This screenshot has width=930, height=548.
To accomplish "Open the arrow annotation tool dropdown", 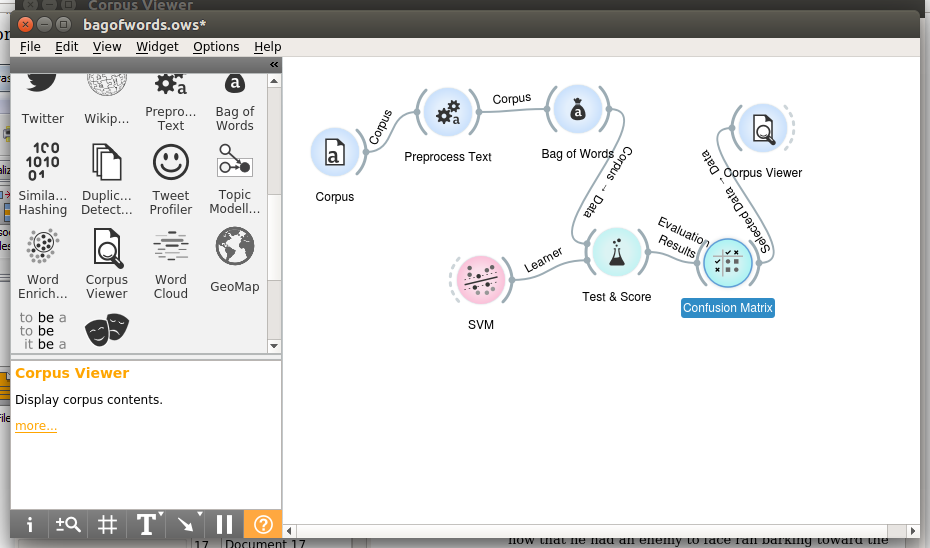I will point(186,524).
